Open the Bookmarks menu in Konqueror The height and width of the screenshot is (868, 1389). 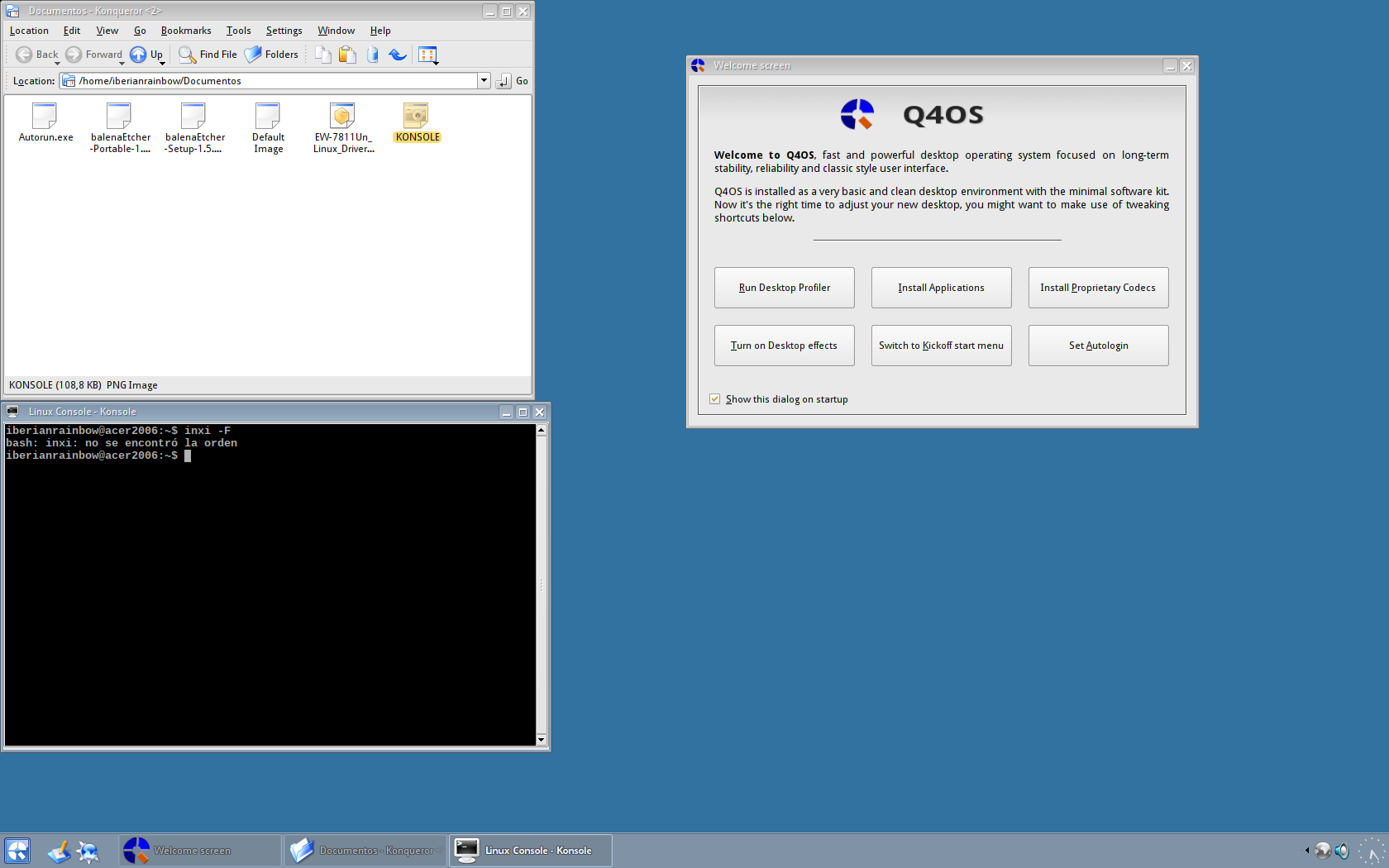pos(186,31)
